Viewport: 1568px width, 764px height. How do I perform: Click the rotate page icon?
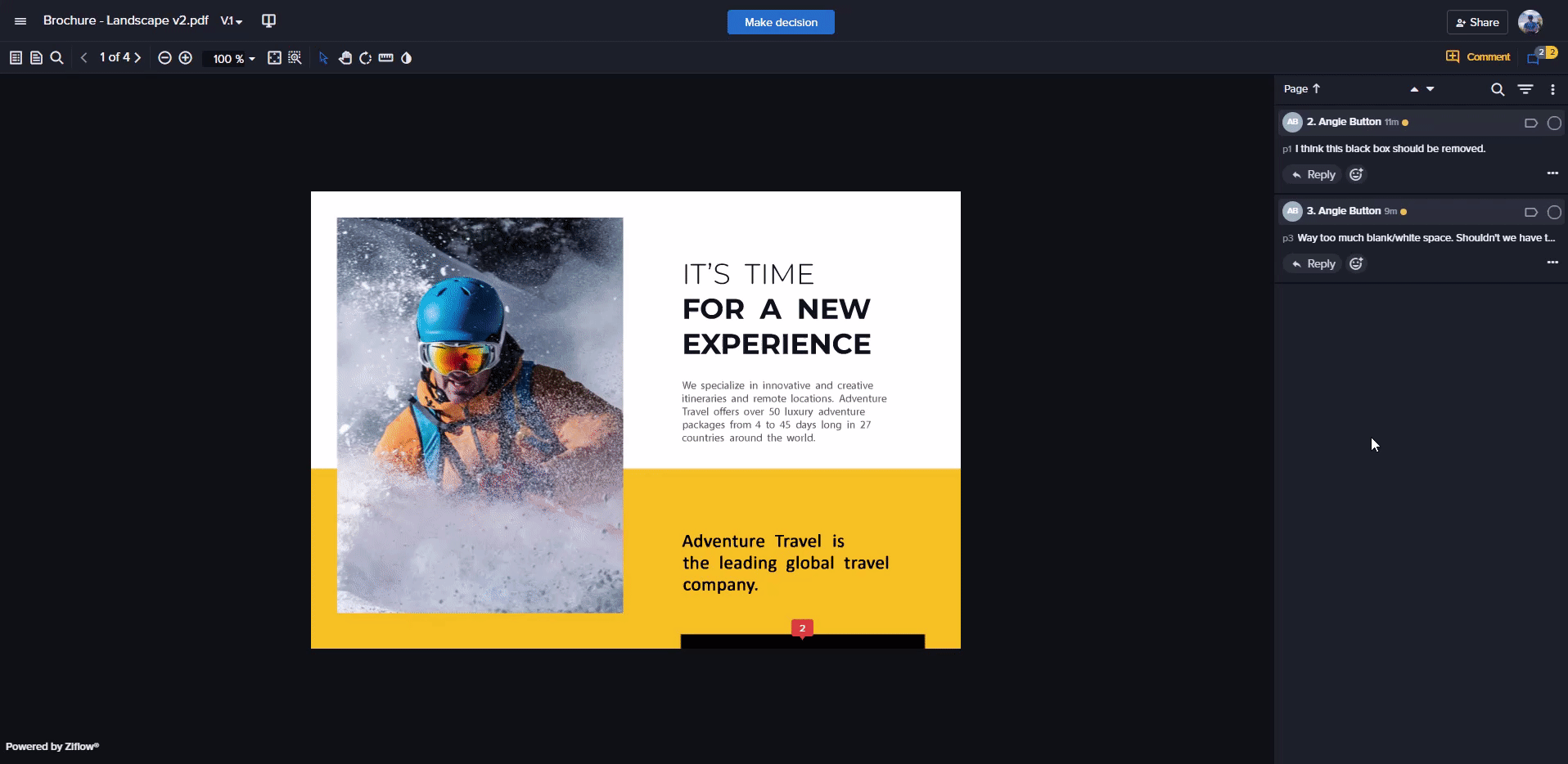point(366,58)
